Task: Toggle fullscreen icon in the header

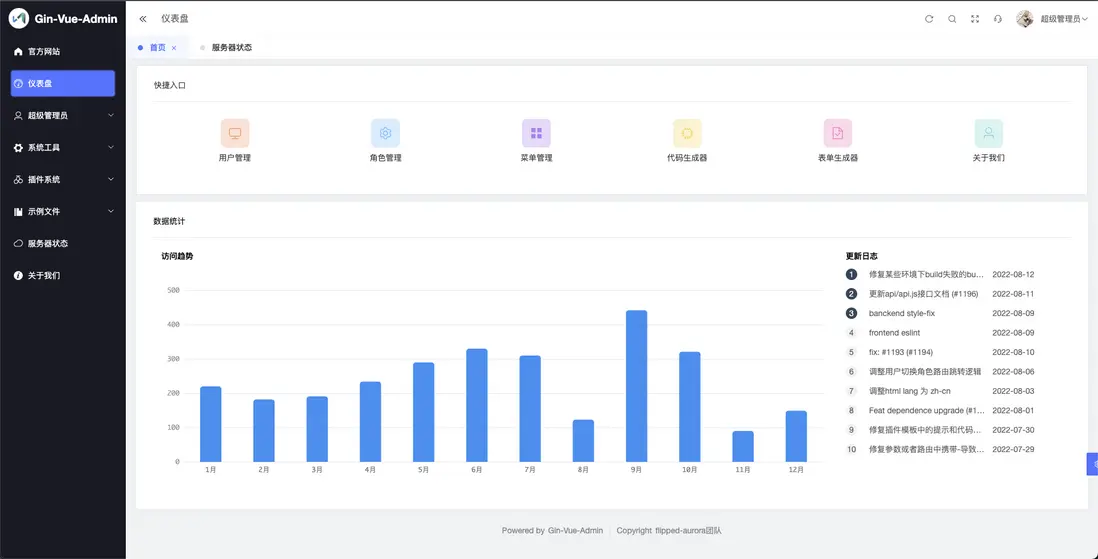Action: pyautogui.click(x=975, y=19)
